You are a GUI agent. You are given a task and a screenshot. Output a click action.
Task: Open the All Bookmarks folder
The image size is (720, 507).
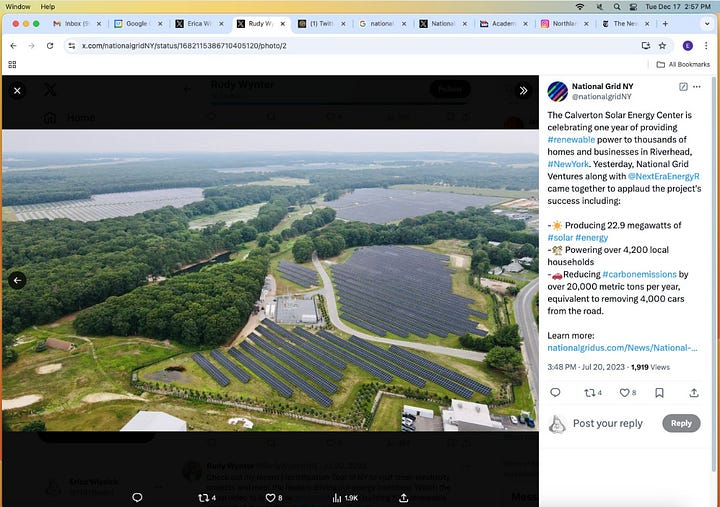[683, 64]
